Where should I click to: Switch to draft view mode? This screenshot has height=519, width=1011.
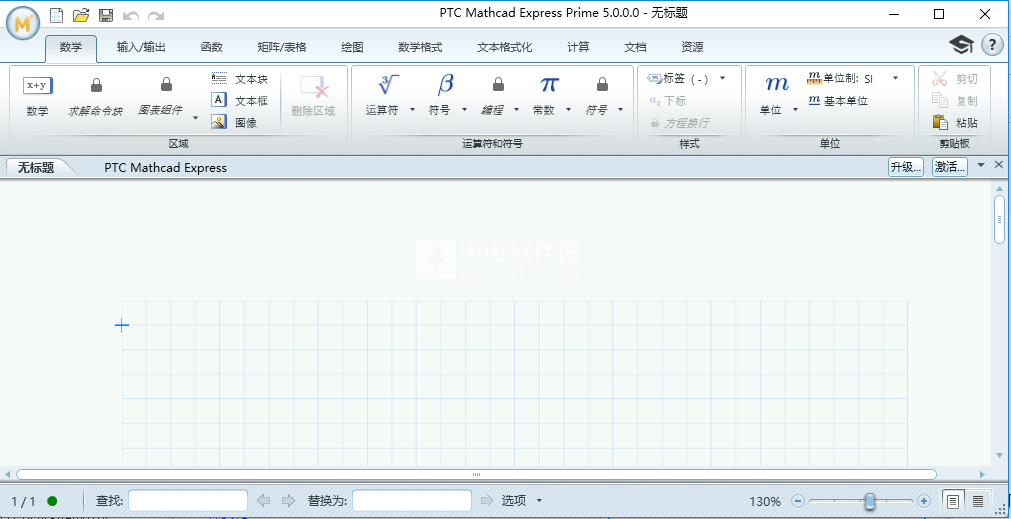(978, 500)
